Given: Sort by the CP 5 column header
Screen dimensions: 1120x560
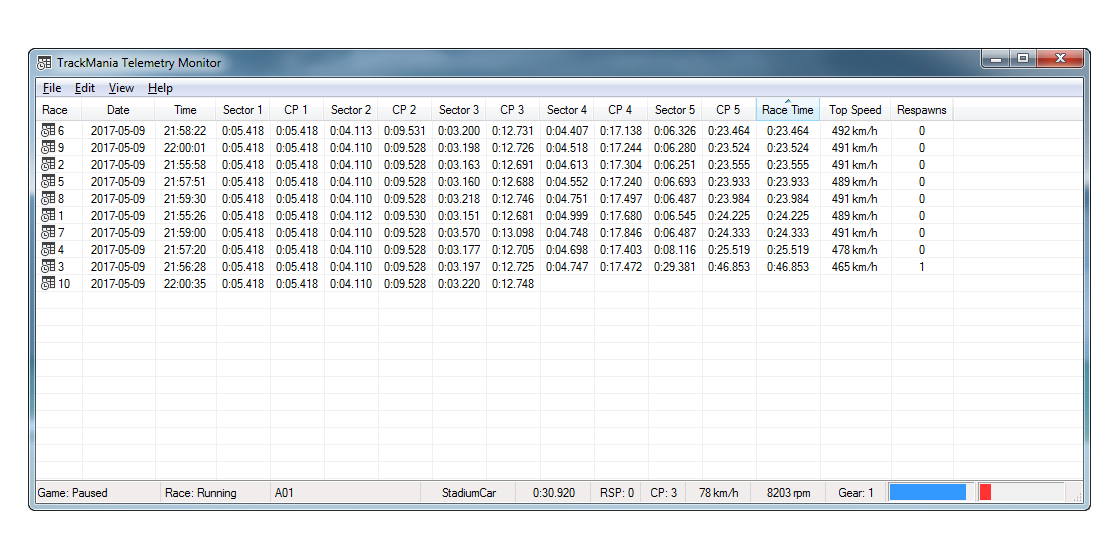Looking at the screenshot, I should pyautogui.click(x=729, y=110).
